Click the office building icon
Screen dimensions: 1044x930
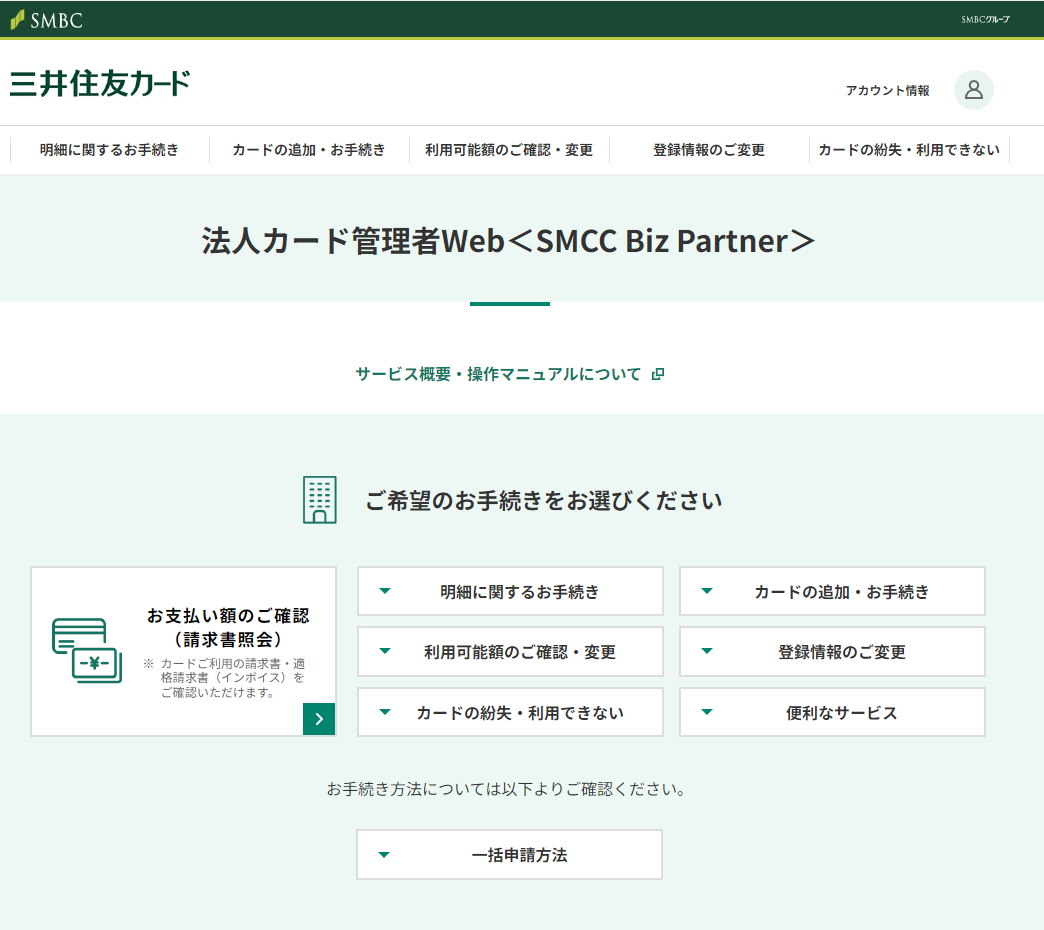click(x=320, y=500)
